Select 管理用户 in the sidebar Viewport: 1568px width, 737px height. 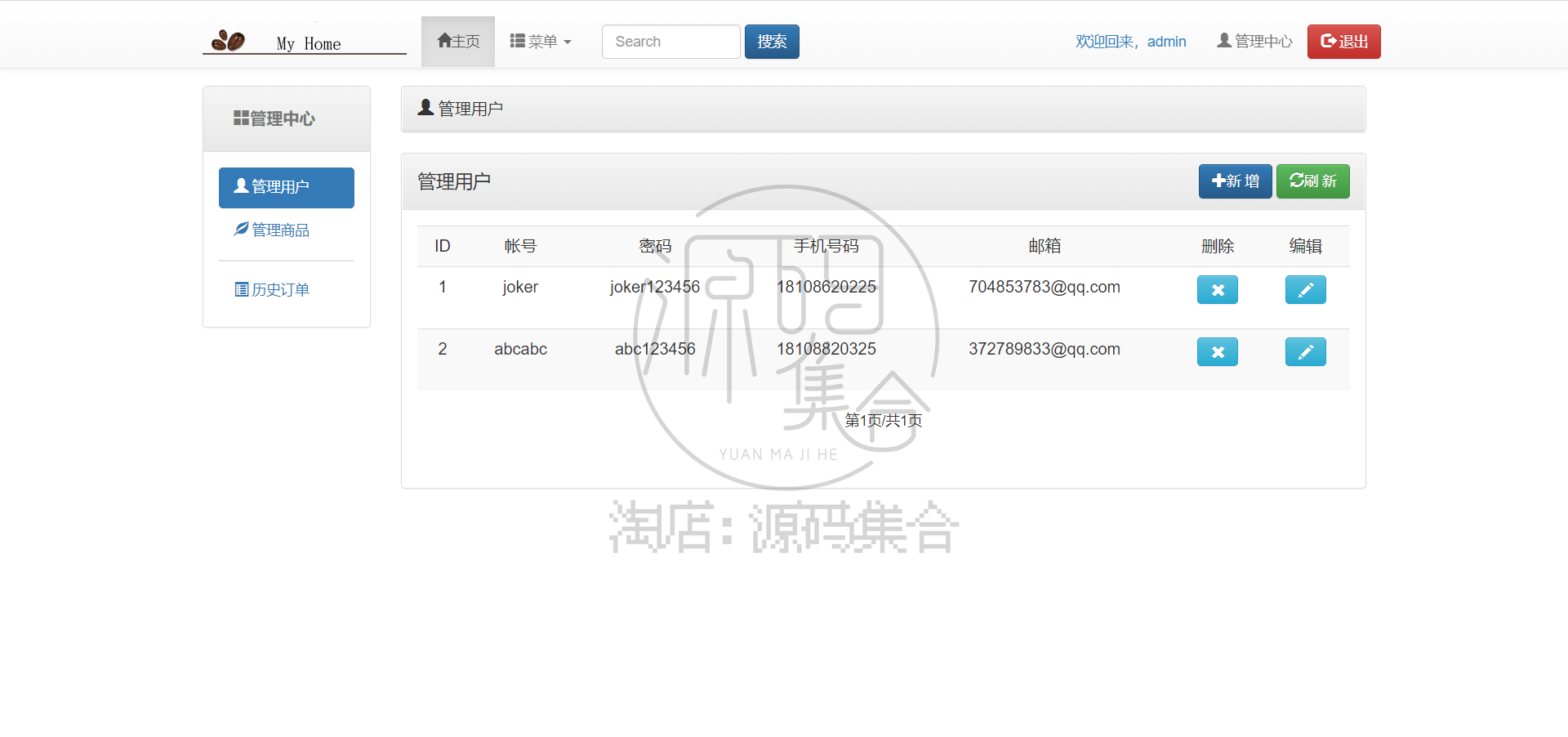(x=287, y=187)
